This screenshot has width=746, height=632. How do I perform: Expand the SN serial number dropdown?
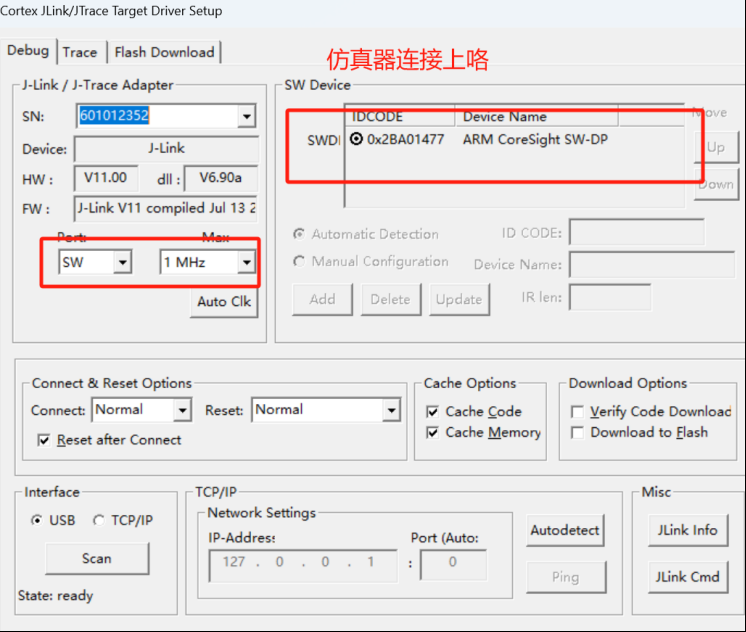(x=246, y=116)
